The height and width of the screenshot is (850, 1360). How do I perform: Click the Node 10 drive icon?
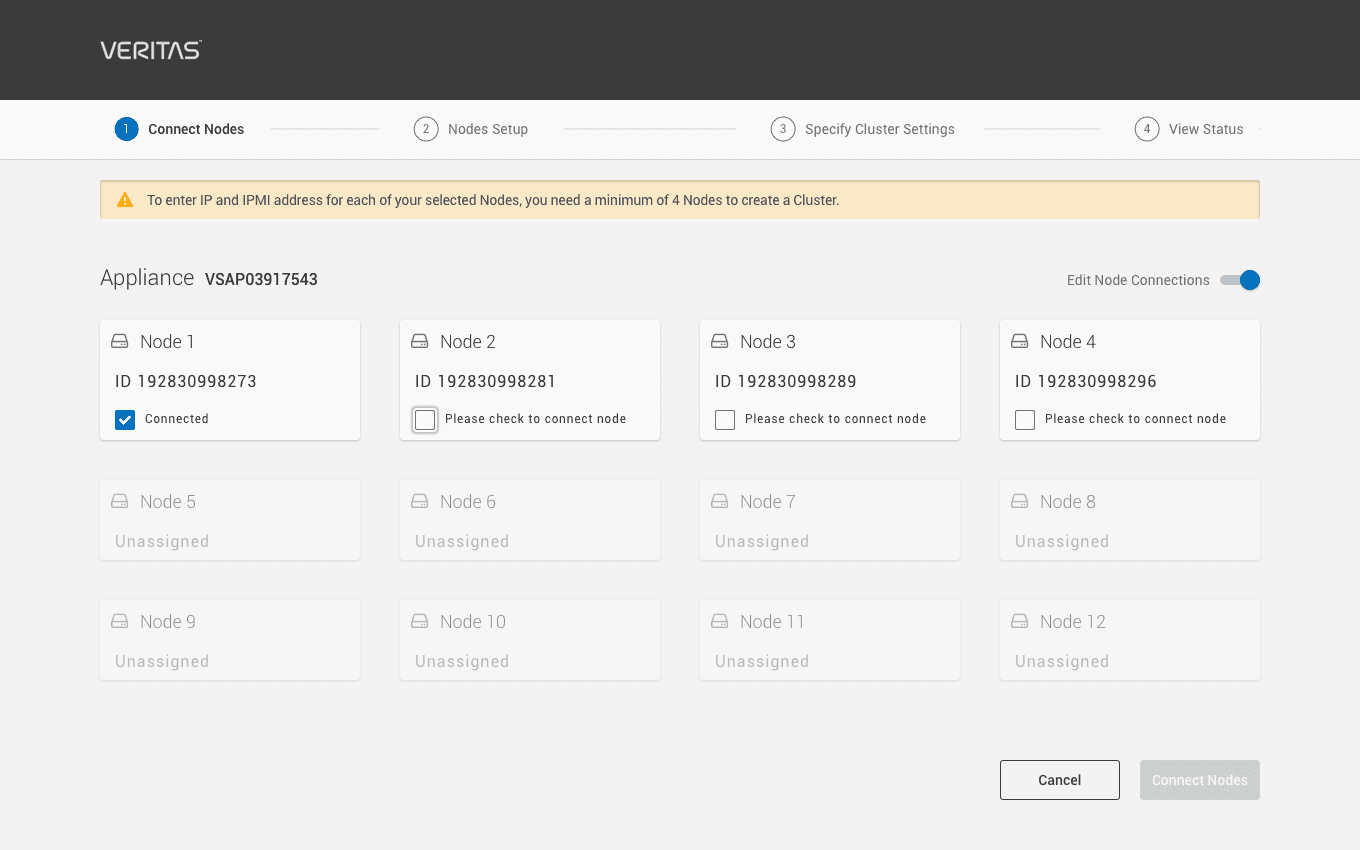point(420,622)
